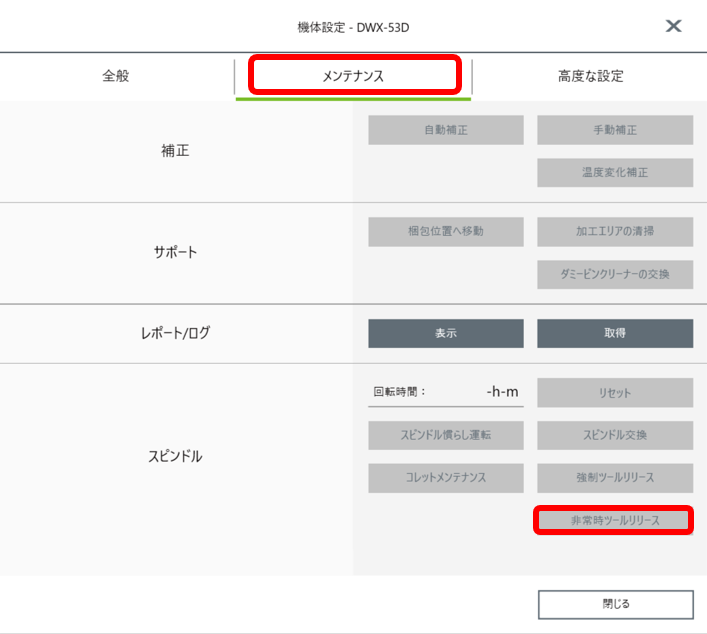Screen dimensions: 707x634
Task: Start スピンドル慣らし運転
Action: coord(446,435)
